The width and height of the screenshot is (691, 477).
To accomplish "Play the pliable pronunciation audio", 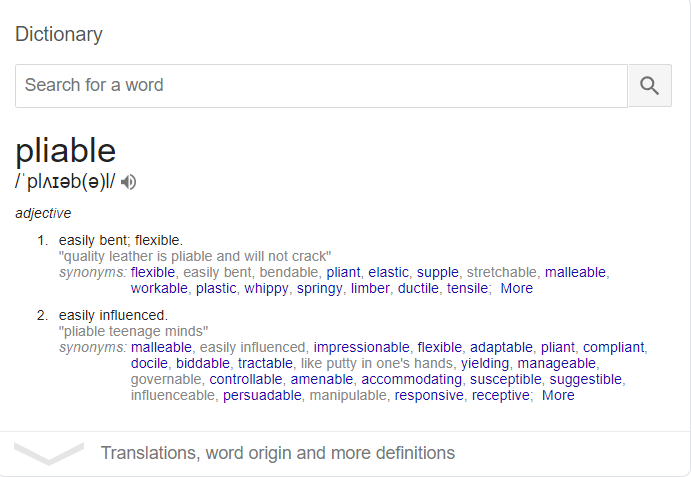I will tap(128, 182).
